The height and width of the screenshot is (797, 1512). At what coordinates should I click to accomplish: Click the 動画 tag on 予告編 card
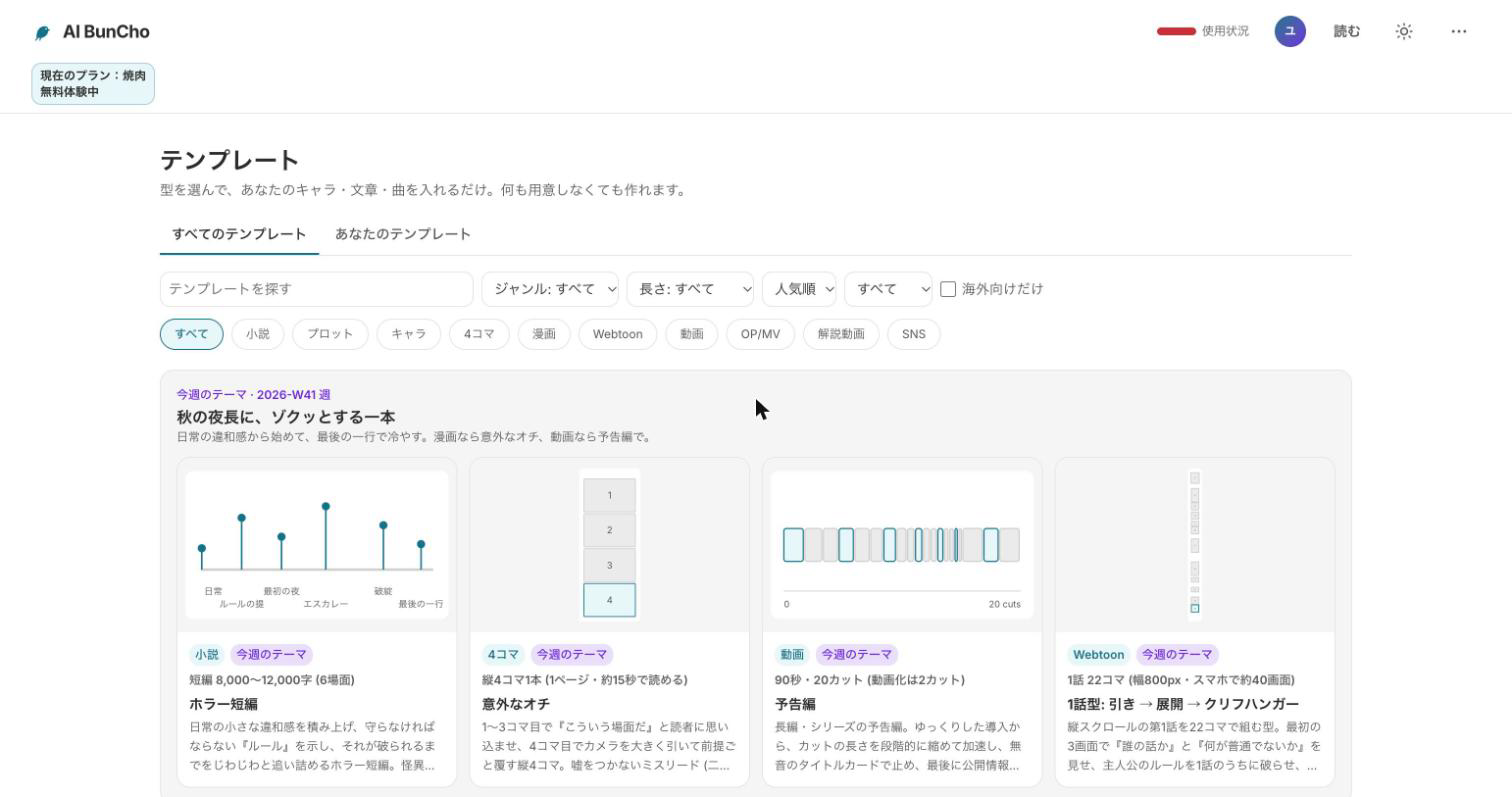coord(792,655)
